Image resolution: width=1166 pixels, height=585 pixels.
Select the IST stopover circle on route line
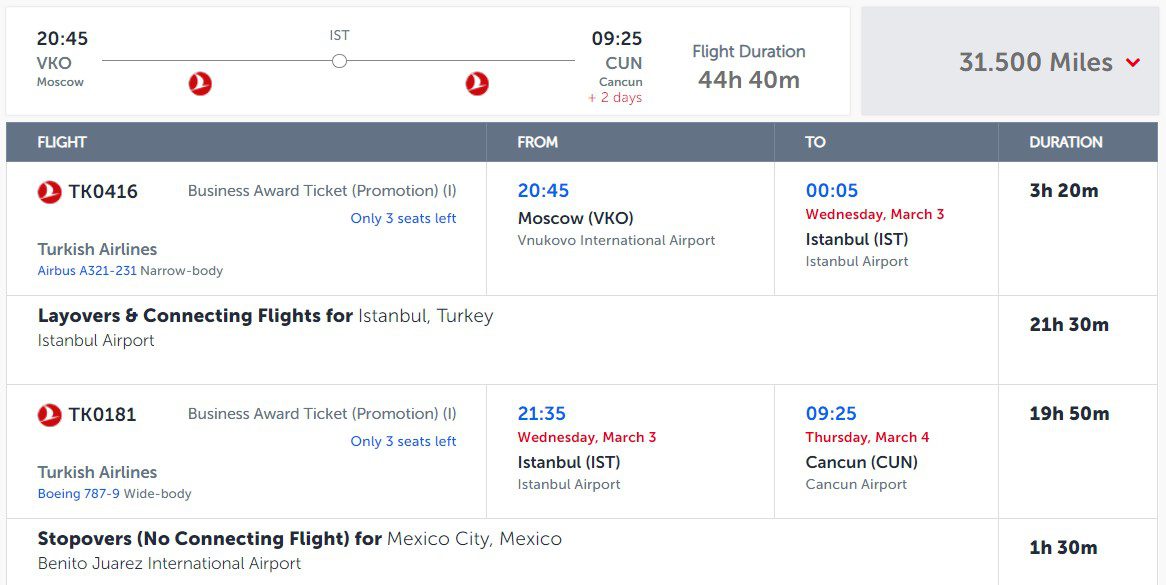click(x=339, y=61)
